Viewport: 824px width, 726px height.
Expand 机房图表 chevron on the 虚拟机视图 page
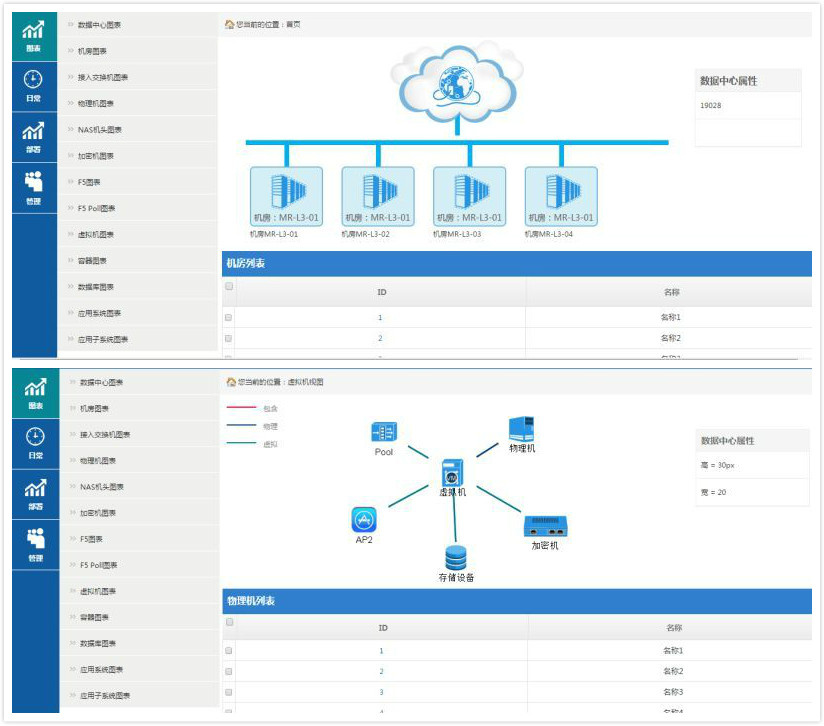pos(73,408)
